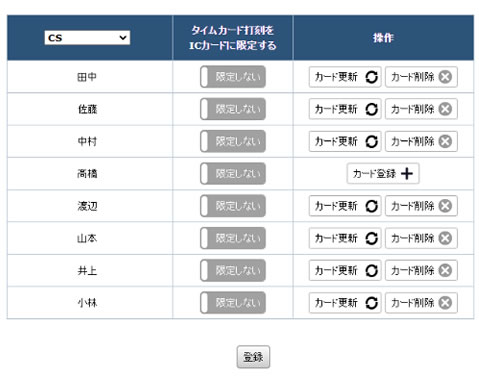
Task: Click the plus icon to register 高橋's card
Action: [407, 173]
